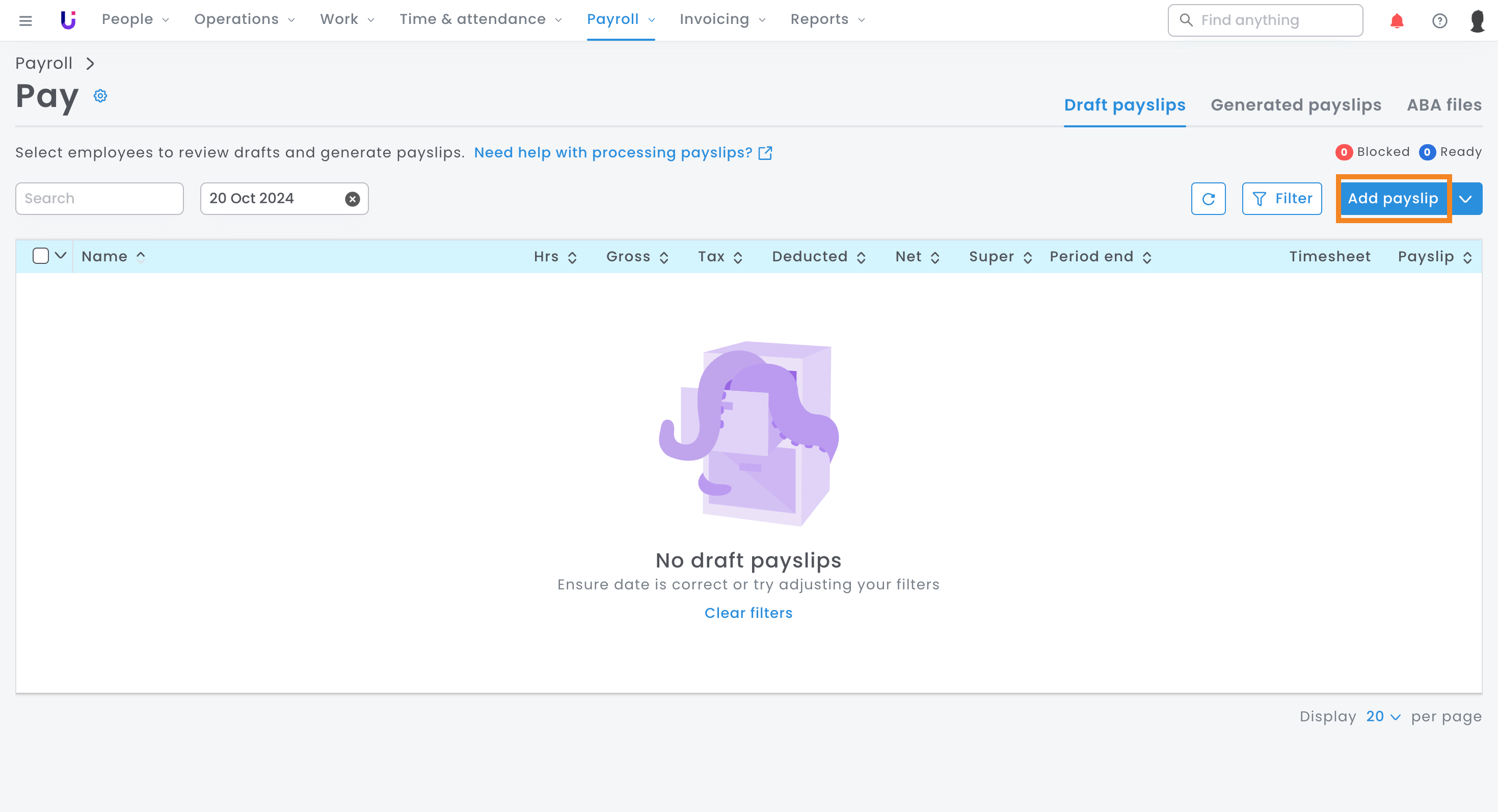Switch to the Generated payslips tab
This screenshot has width=1498, height=812.
coord(1296,105)
